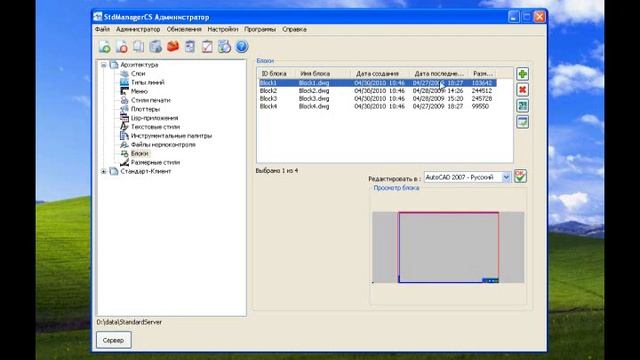Viewport: 640px width, 360px height.
Task: Open help via blue question mark icon
Action: (242, 47)
